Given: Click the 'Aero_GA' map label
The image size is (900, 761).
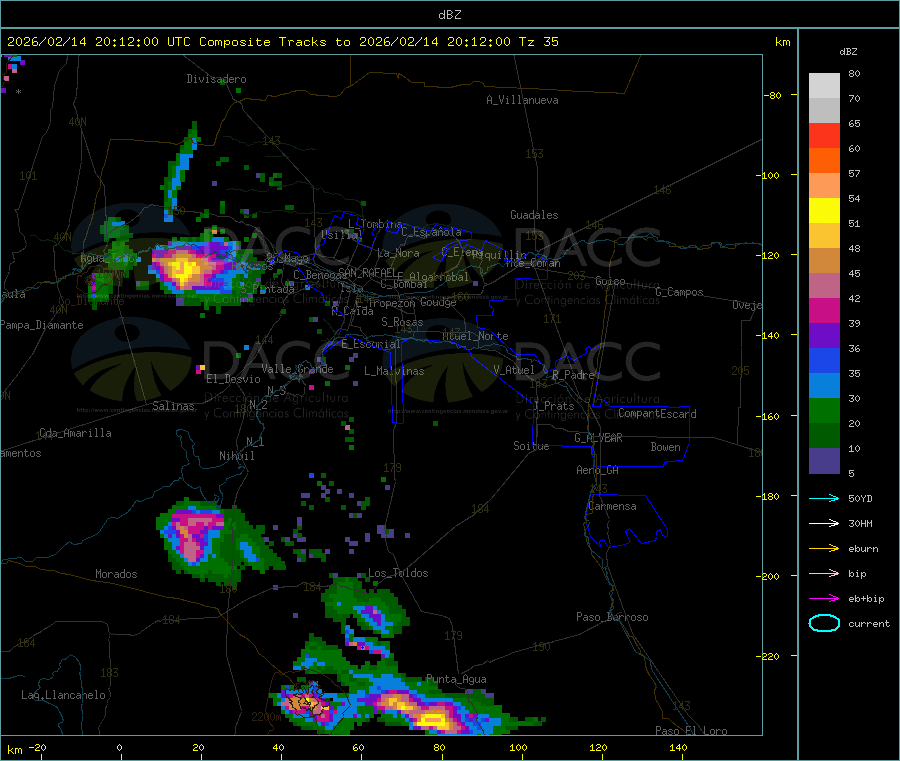Looking at the screenshot, I should (x=598, y=470).
